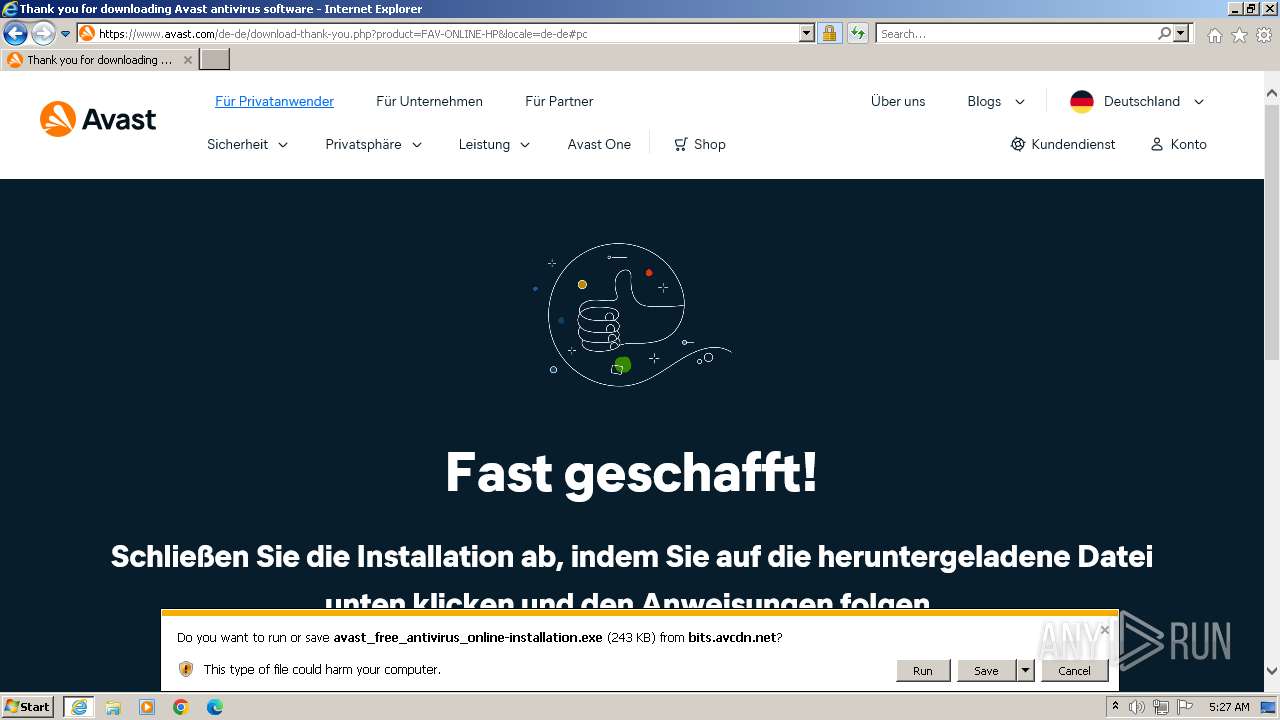
Task: Switch to the Thank you for downloading tab
Action: point(98,60)
